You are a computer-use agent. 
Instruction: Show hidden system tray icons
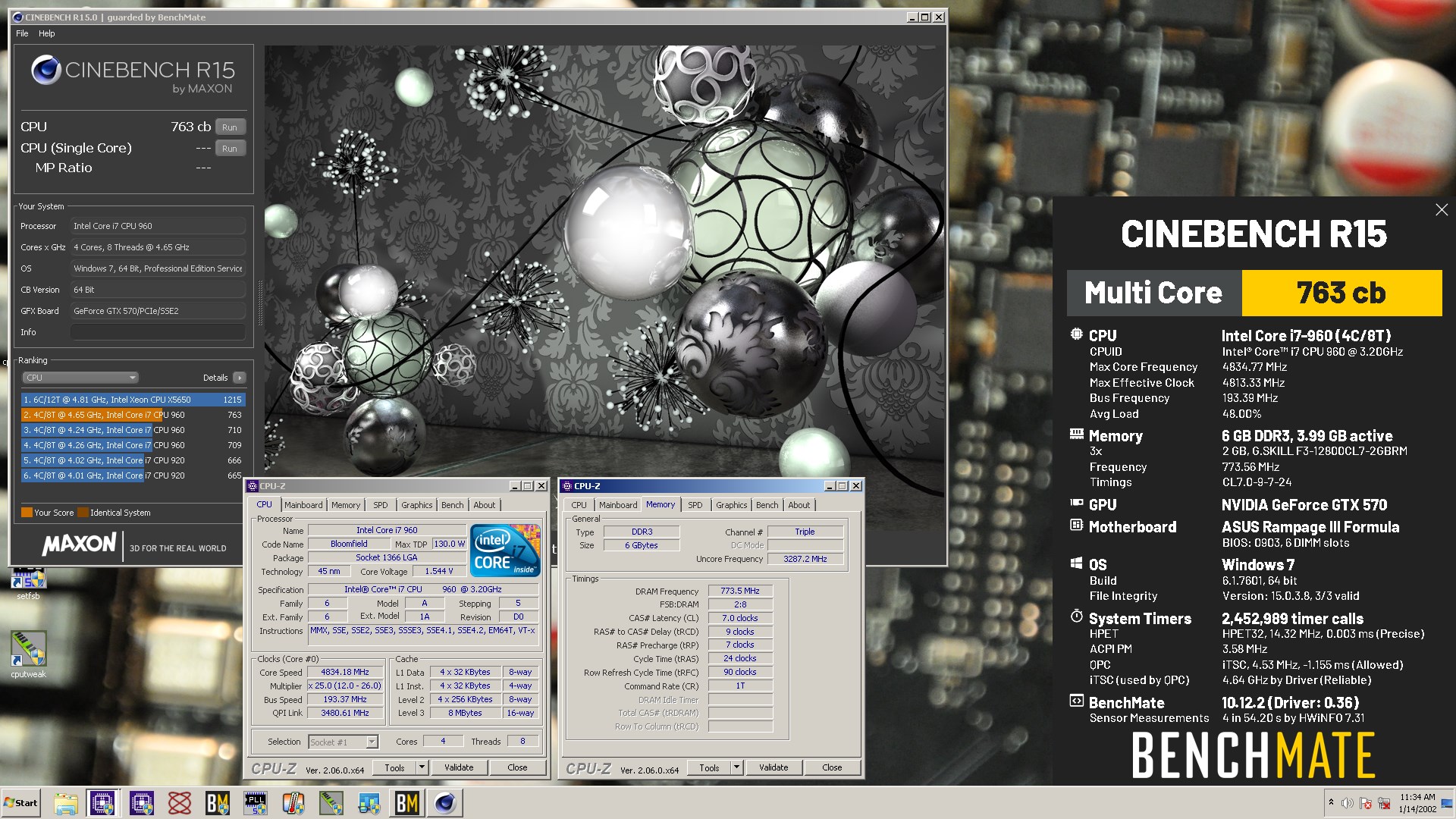pyautogui.click(x=1331, y=803)
